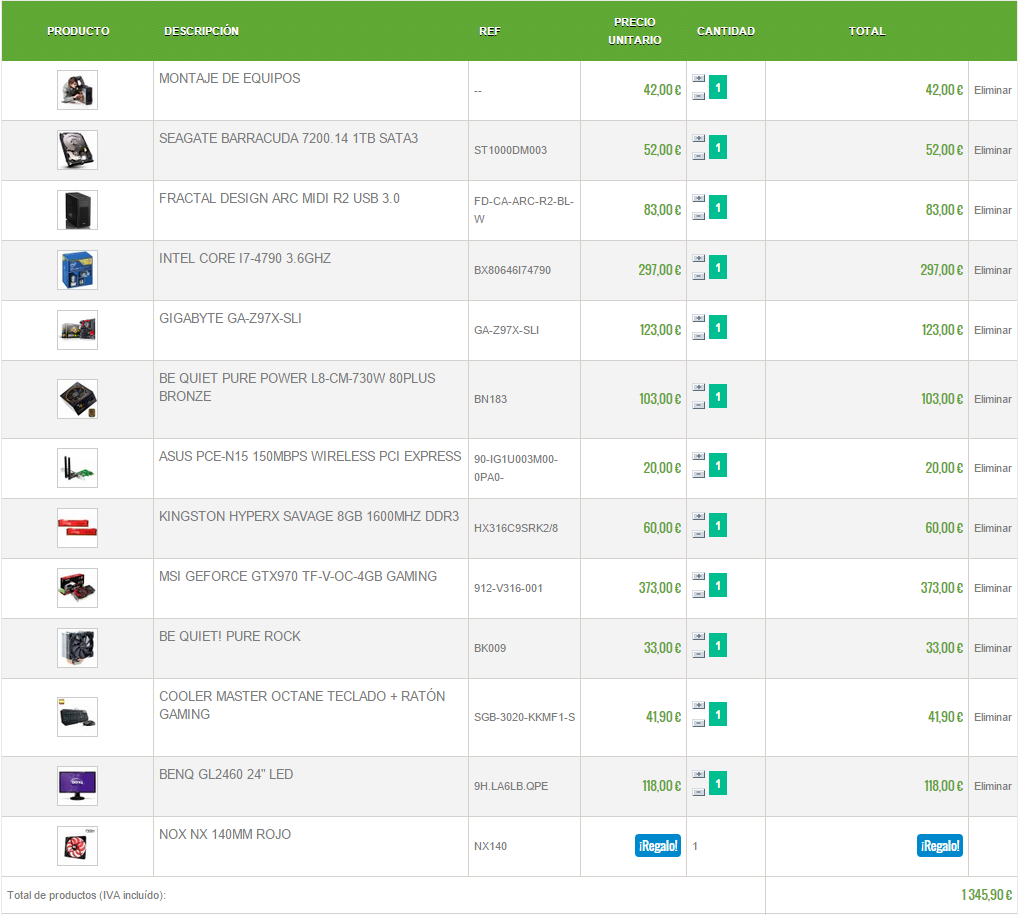
Task: Increase quantity of MSI GeForce GTX970
Action: pos(699,576)
